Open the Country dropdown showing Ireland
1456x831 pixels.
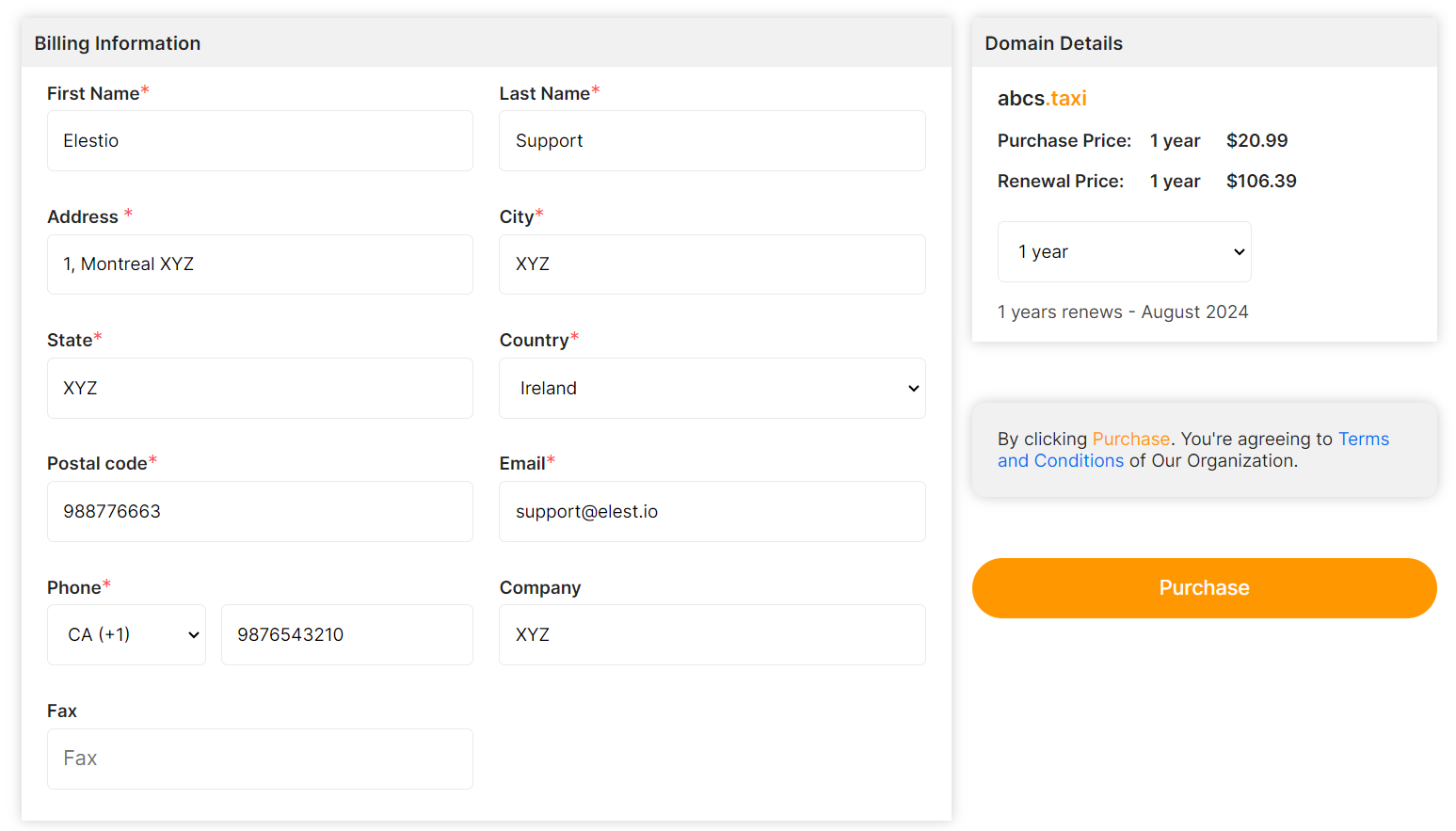click(712, 388)
